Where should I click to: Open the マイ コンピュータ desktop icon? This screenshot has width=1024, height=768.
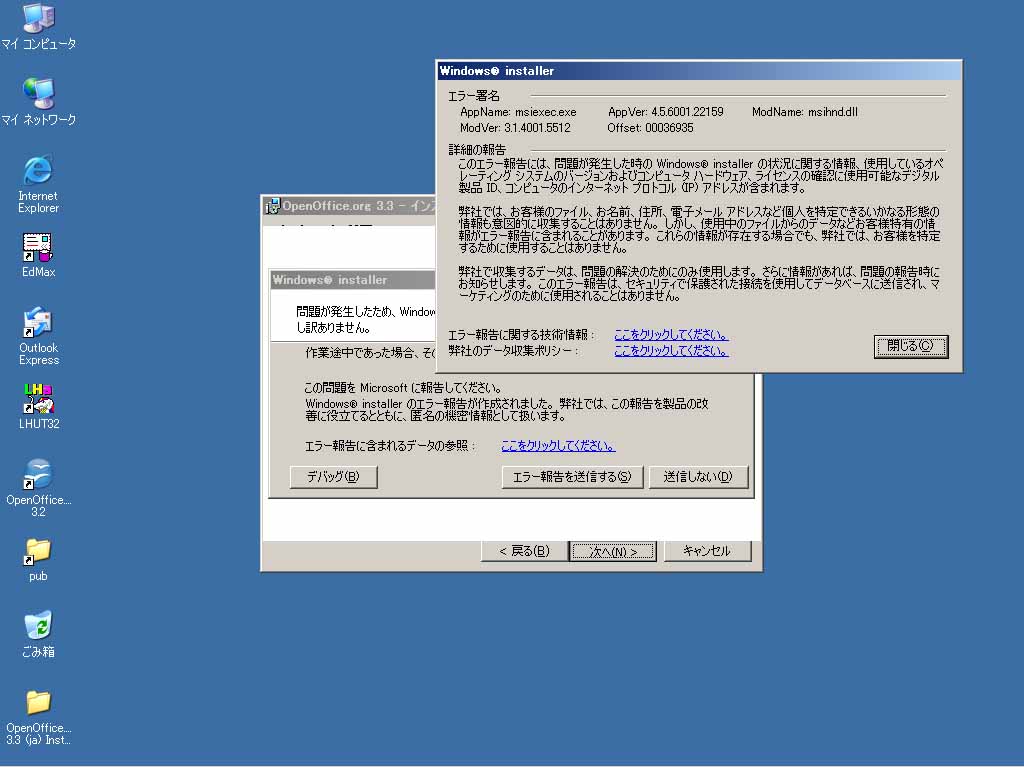38,19
